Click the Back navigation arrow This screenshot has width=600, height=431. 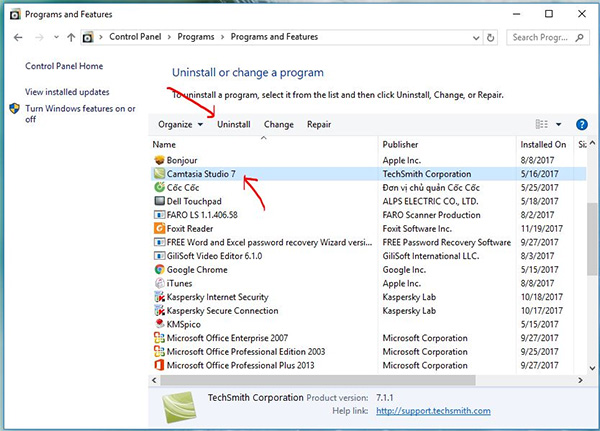click(19, 37)
